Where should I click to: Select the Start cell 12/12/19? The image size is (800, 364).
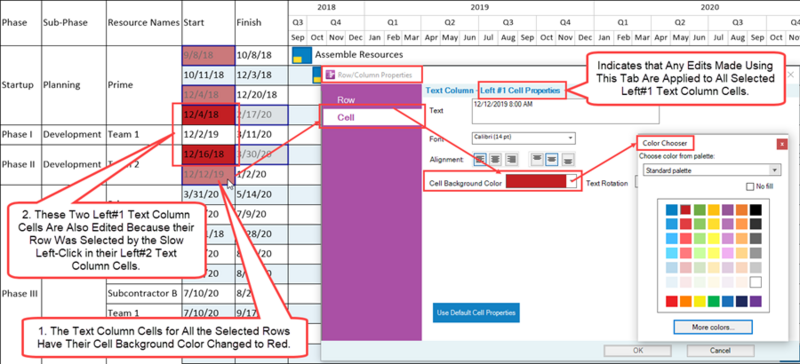[x=209, y=175]
